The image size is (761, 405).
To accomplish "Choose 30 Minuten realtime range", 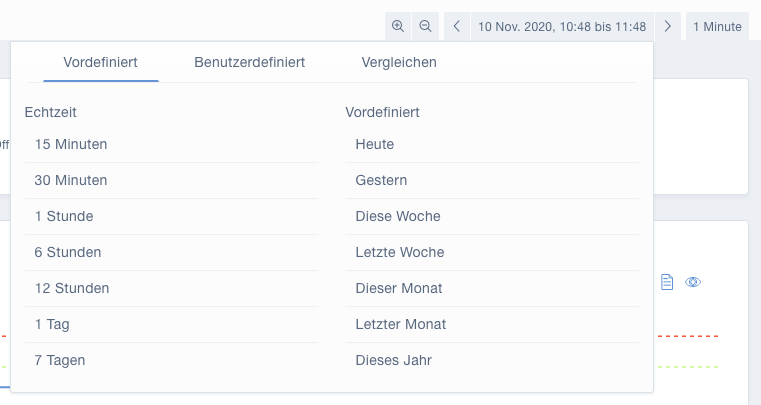I will (171, 180).
